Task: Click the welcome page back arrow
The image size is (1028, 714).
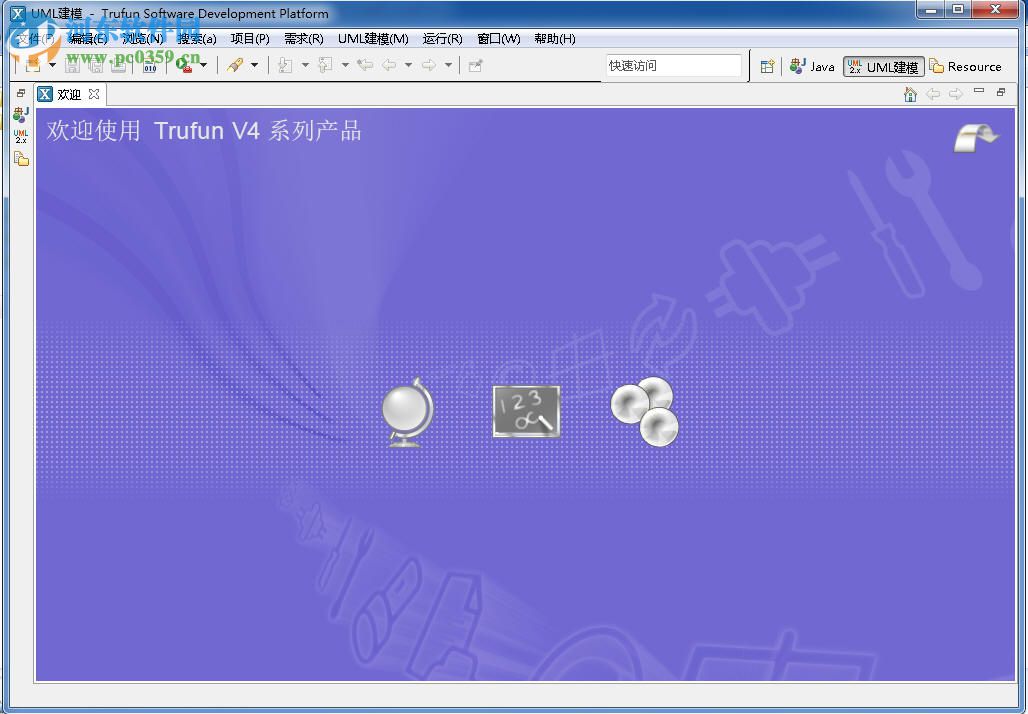Action: (933, 94)
